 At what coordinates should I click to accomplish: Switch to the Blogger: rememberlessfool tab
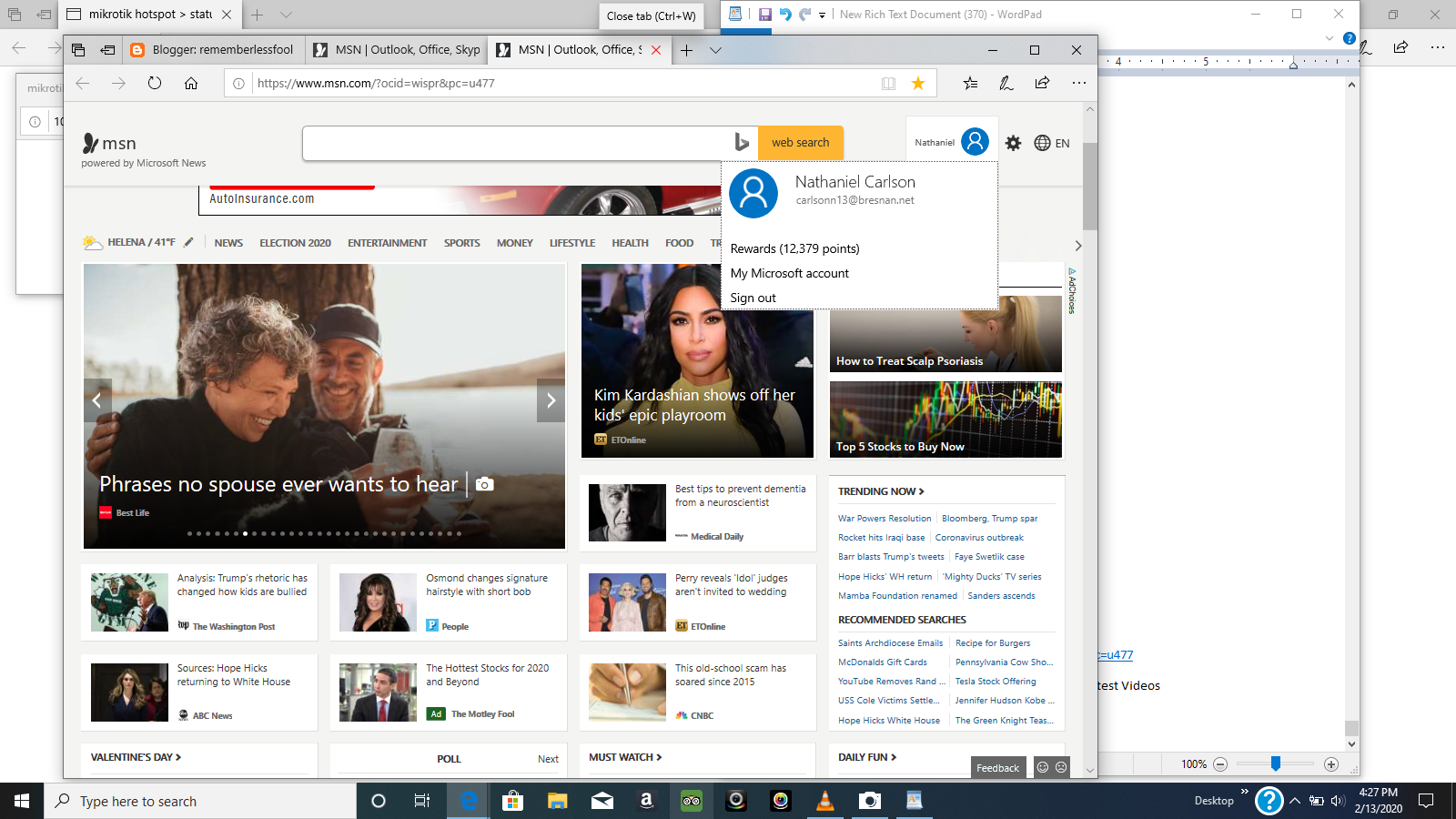[212, 50]
